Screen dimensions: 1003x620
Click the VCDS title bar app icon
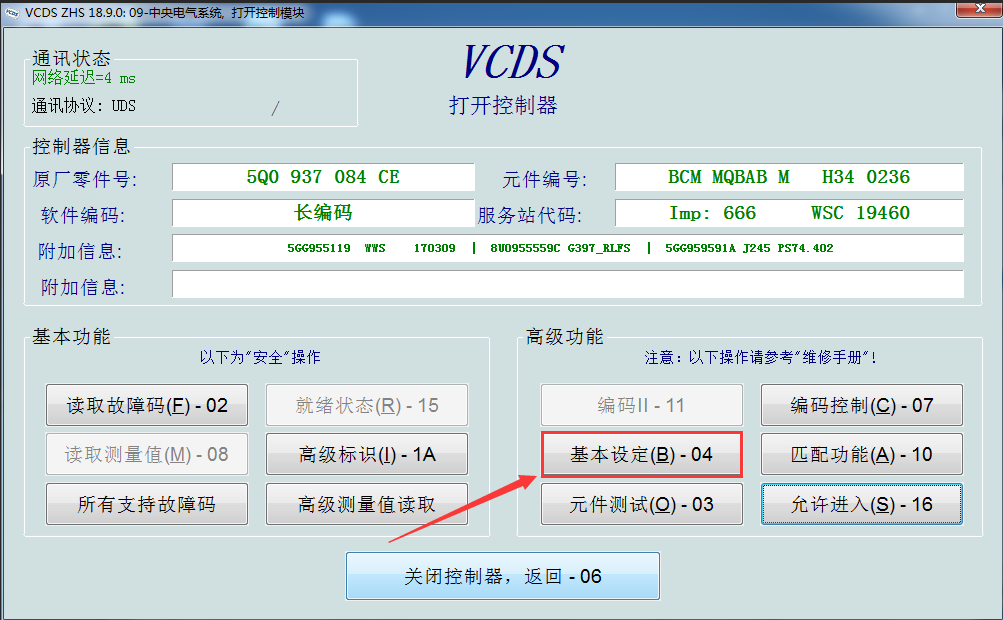coord(12,13)
